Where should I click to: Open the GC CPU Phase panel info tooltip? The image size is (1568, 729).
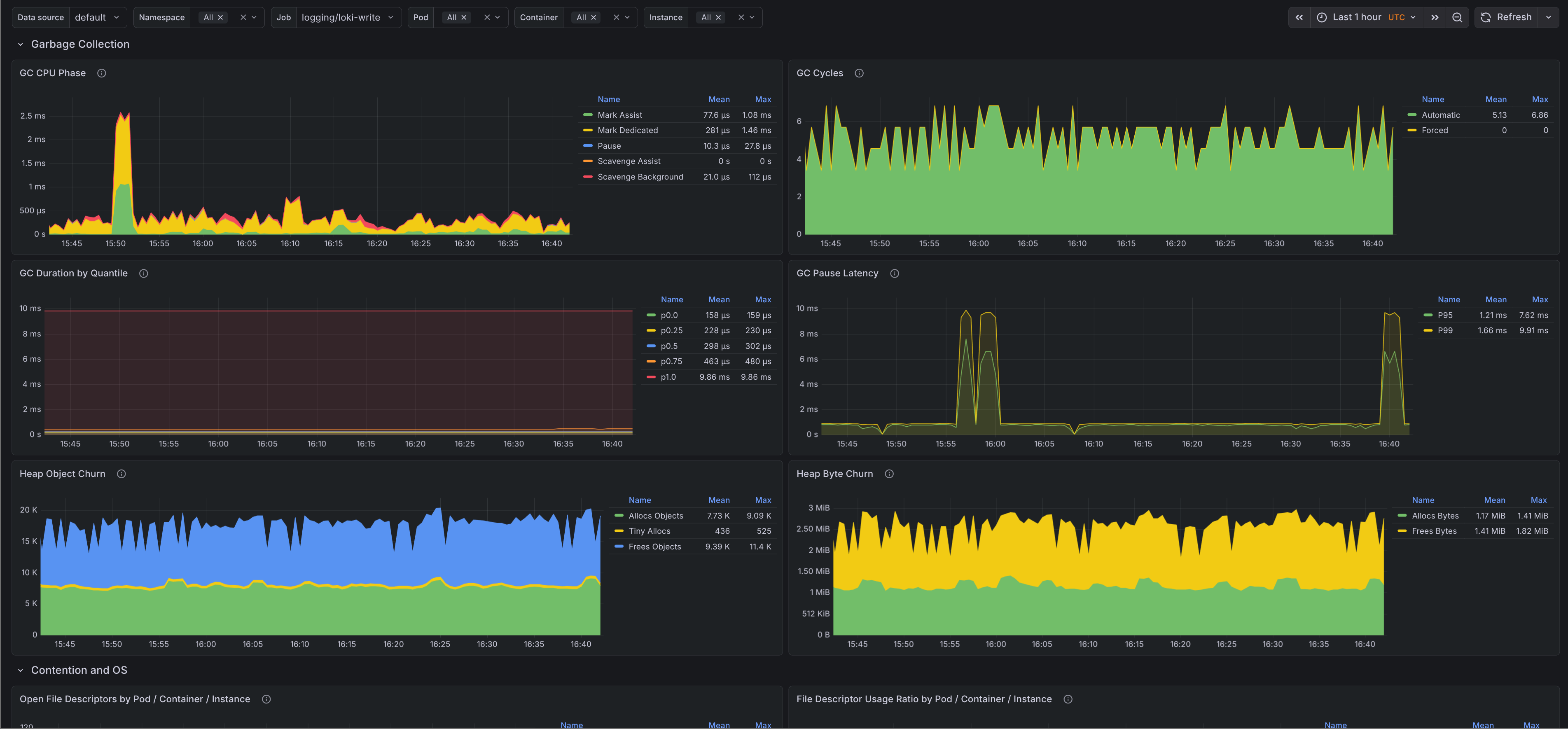101,72
